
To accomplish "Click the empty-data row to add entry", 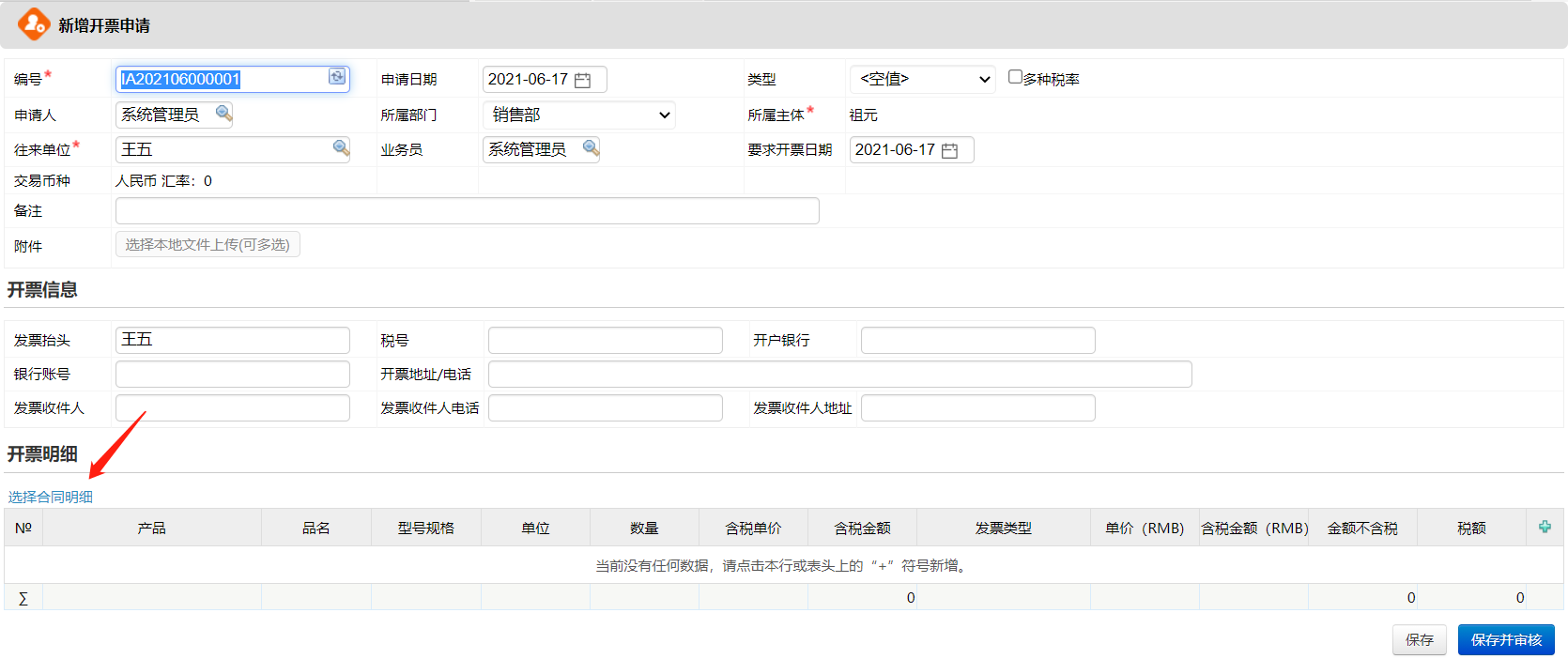I will point(782,565).
